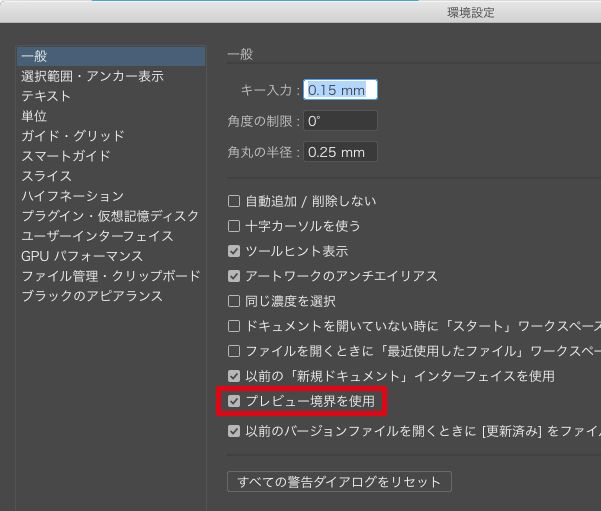
Task: Toggle 以前のバージョンファイルを開くときに [更新済み] checkbox
Action: tap(234, 431)
